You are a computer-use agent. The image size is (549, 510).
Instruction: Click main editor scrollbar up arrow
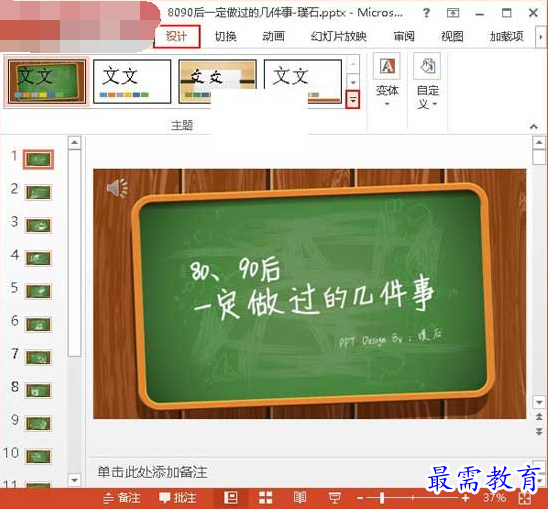pyautogui.click(x=539, y=142)
